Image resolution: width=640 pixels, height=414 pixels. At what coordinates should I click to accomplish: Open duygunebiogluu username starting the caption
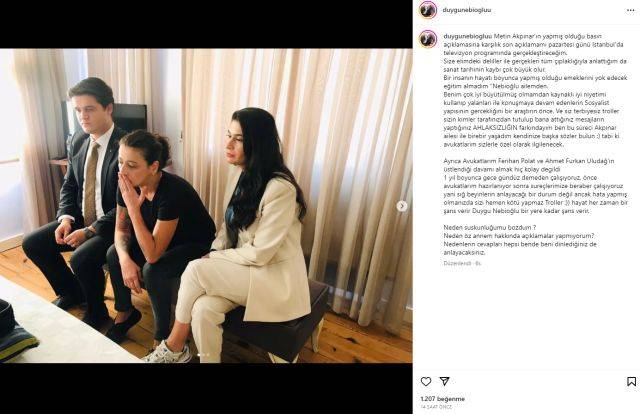[x=468, y=36]
